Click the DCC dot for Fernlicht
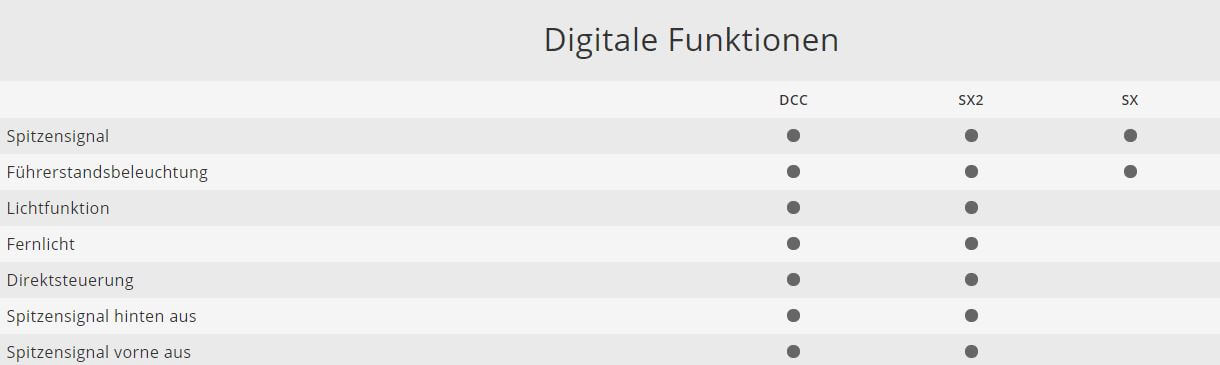Viewport: 1220px width, 365px height. [x=793, y=243]
